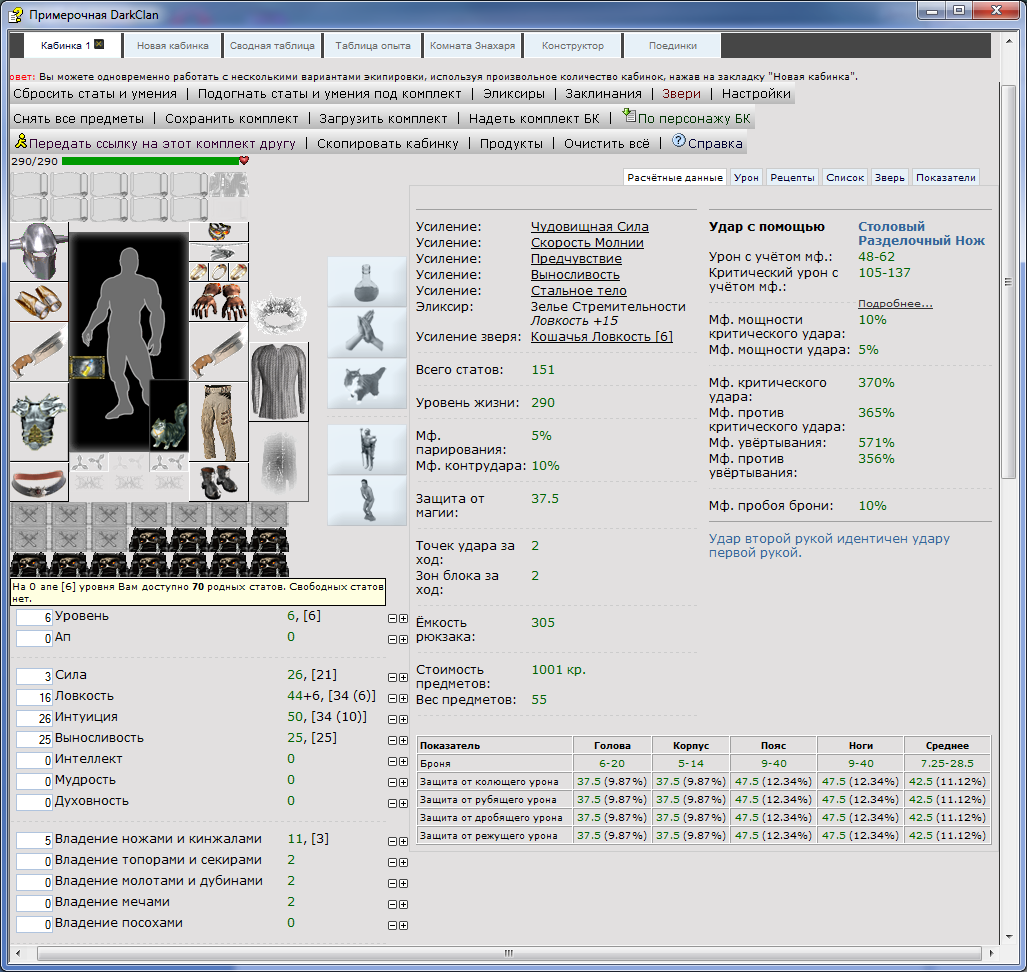Click the wreath crown slot
The width and height of the screenshot is (1027, 972).
[x=279, y=312]
